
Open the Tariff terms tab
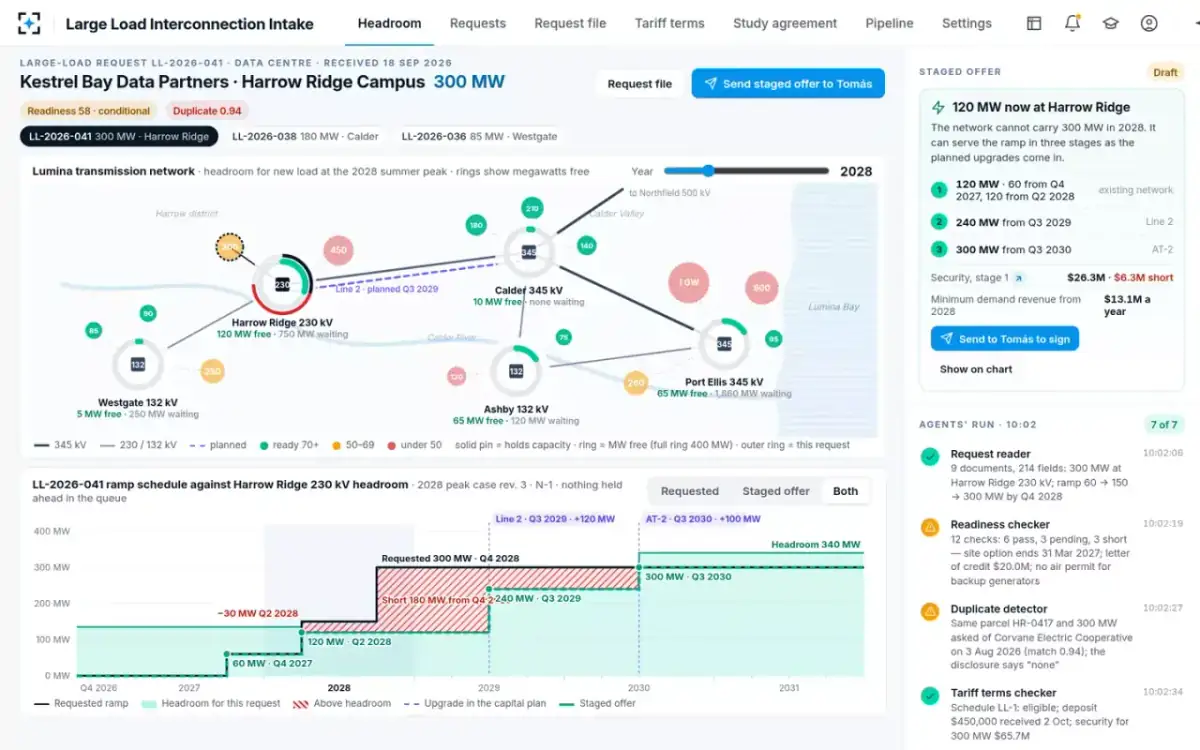pos(669,23)
